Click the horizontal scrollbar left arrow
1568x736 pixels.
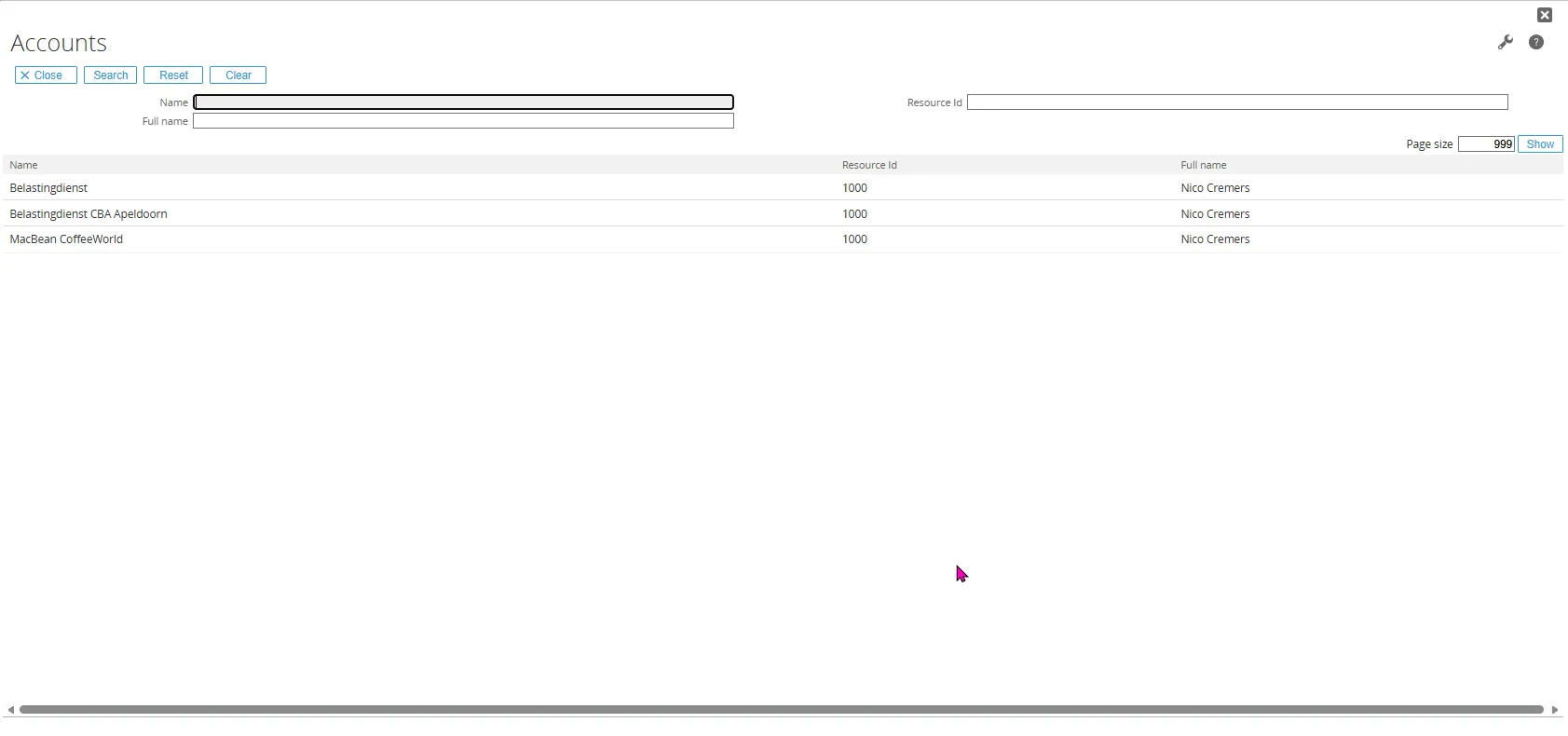click(x=10, y=710)
